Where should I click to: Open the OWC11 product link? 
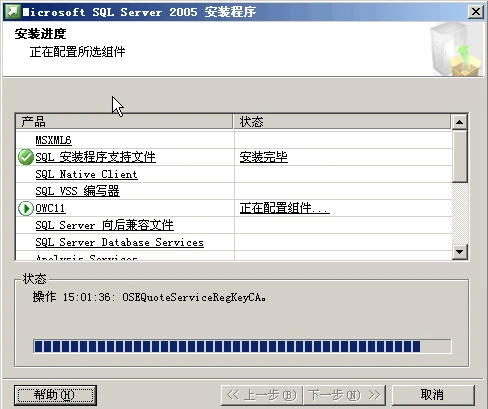[x=50, y=208]
